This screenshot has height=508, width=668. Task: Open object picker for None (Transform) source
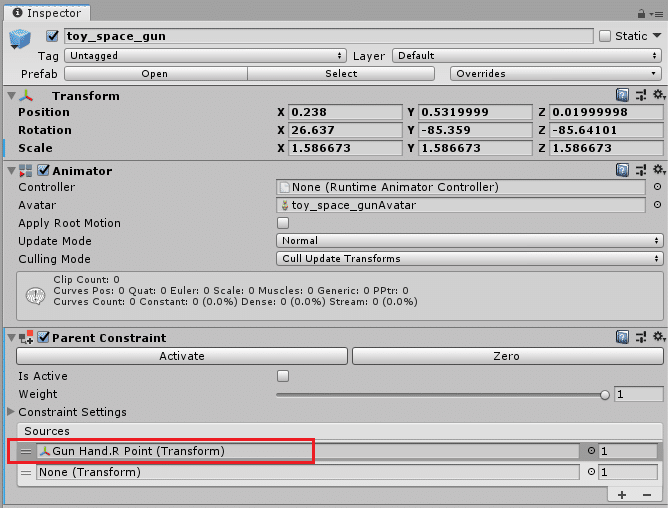591,472
